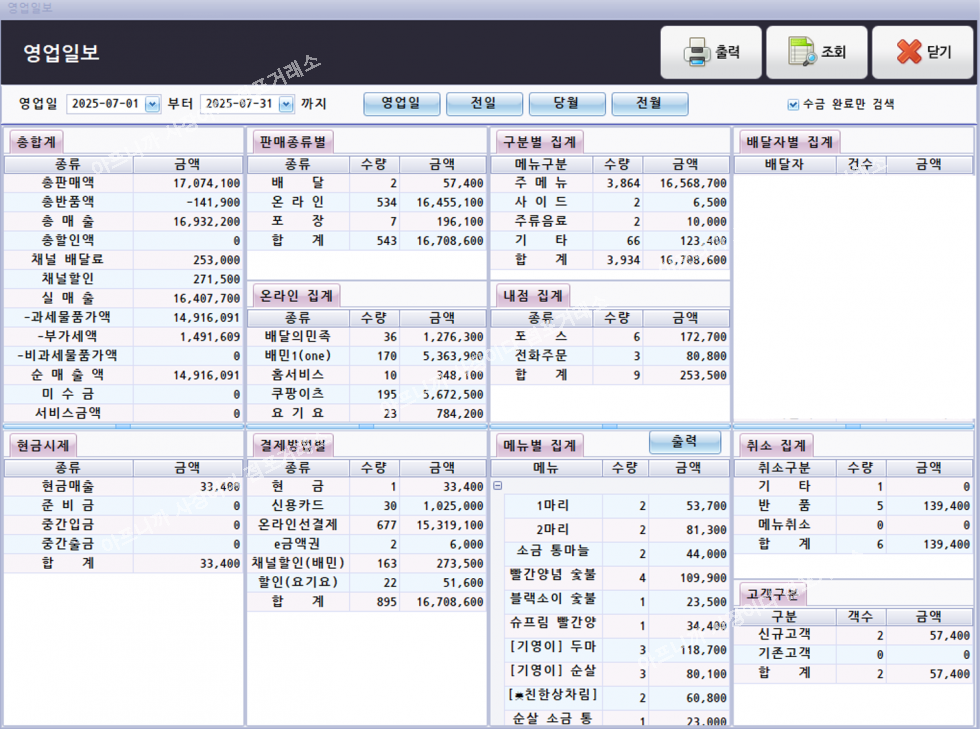980x729 pixels.
Task: Select the 전일 period button
Action: (484, 104)
